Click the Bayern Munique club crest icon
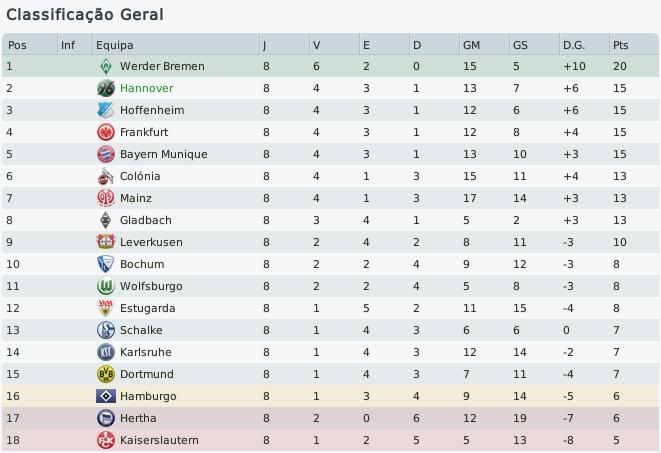 tap(105, 154)
